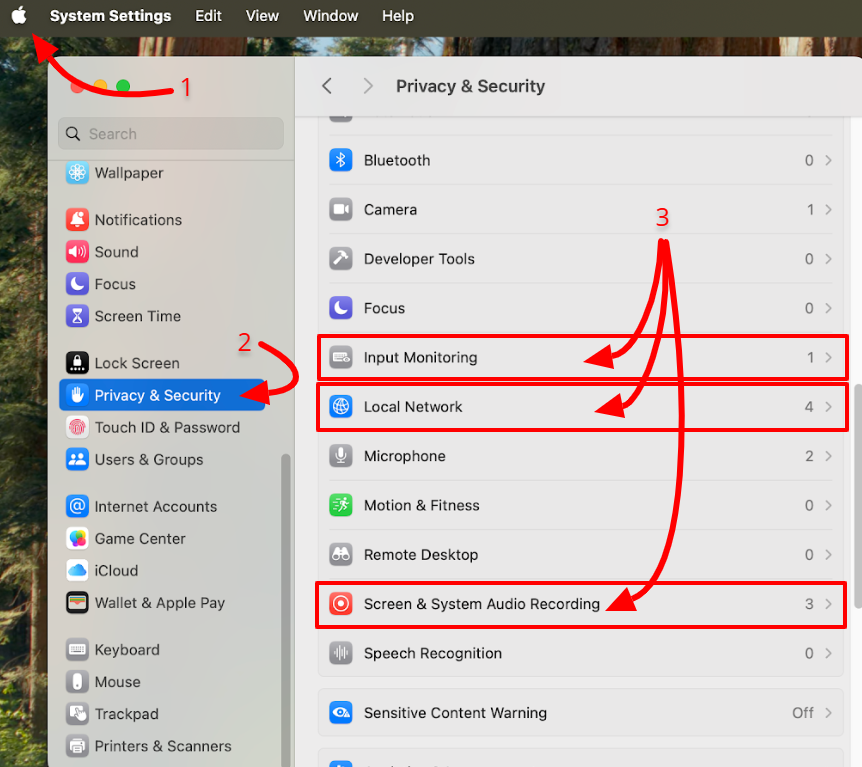Click the Bluetooth icon in privacy list
The width and height of the screenshot is (862, 767).
click(x=341, y=160)
